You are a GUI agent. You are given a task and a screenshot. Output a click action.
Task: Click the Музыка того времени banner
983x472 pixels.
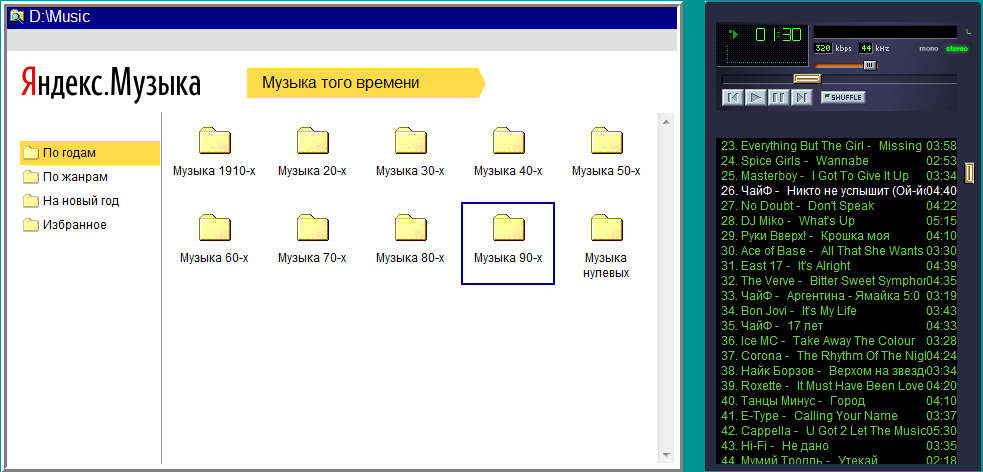click(x=363, y=83)
